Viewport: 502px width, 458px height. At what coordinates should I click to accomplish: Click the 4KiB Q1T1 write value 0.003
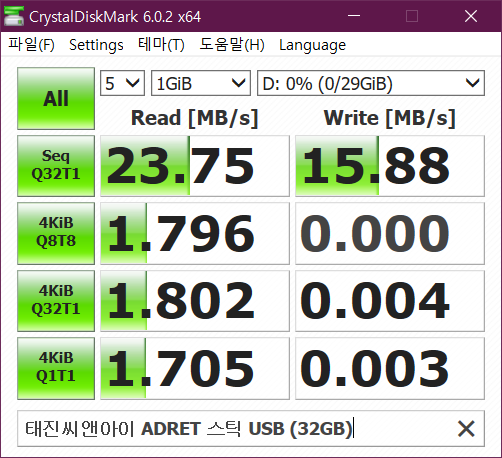390,368
